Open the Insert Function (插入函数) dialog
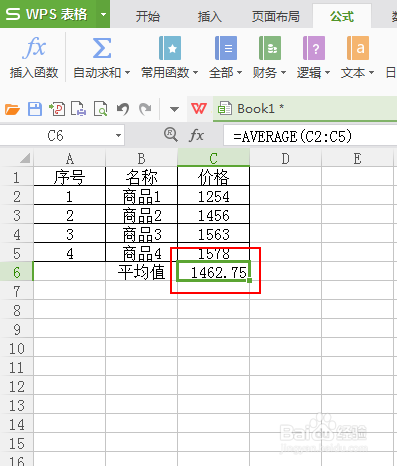The width and height of the screenshot is (397, 466). pyautogui.click(x=34, y=57)
